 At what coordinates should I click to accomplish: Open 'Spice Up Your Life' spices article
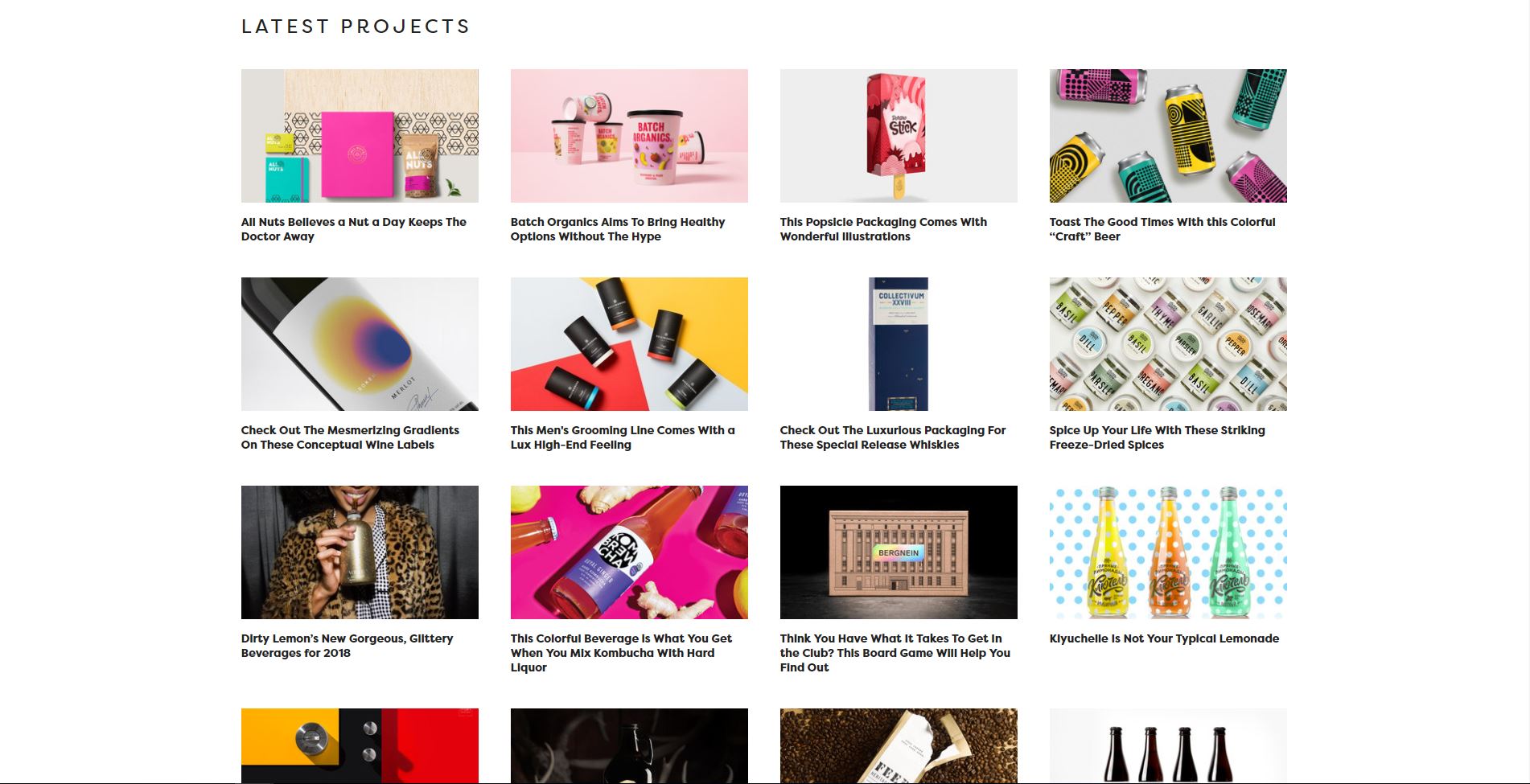coord(1157,437)
